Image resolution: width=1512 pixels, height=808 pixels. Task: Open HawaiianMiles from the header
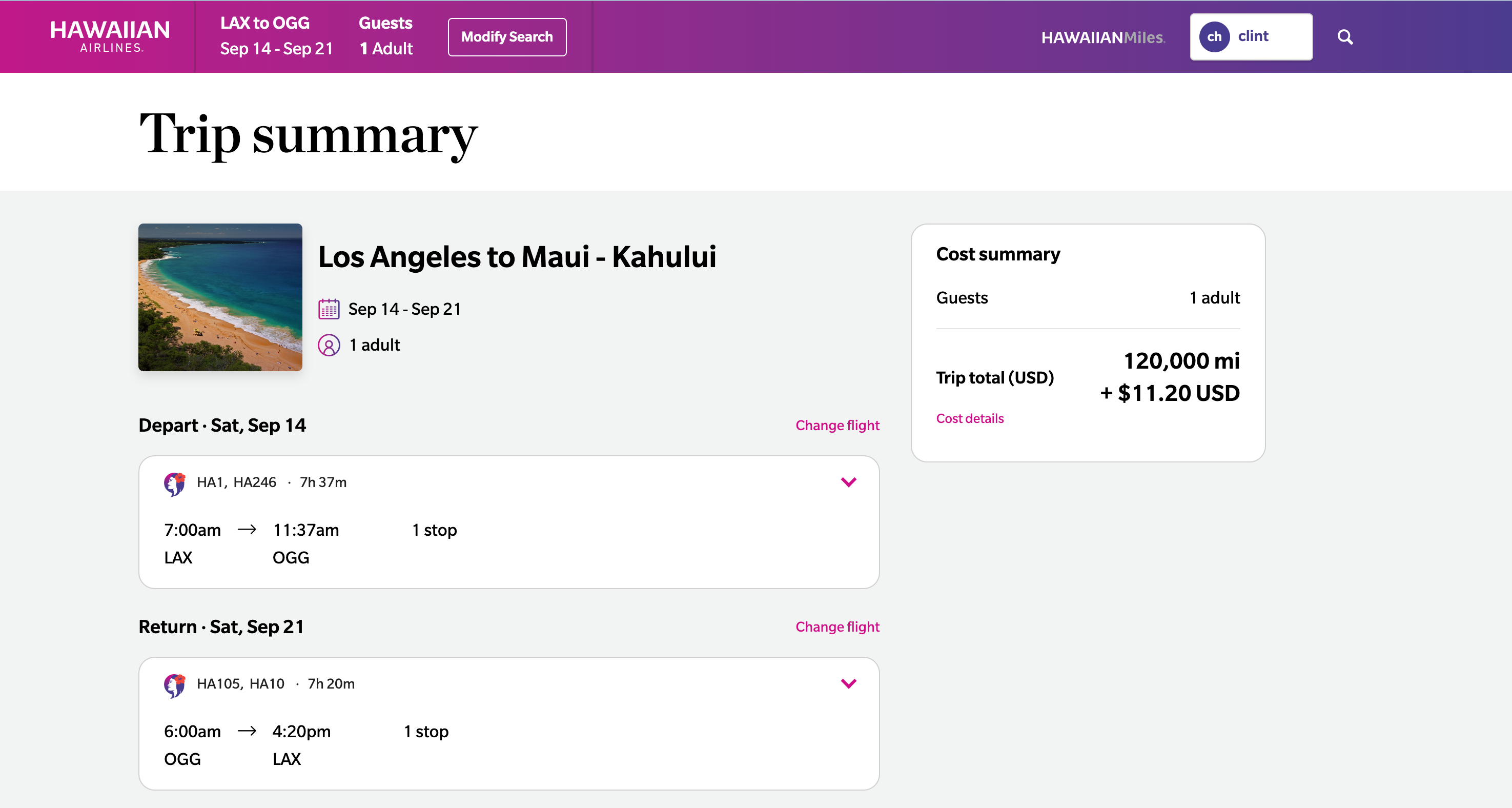[x=1104, y=36]
